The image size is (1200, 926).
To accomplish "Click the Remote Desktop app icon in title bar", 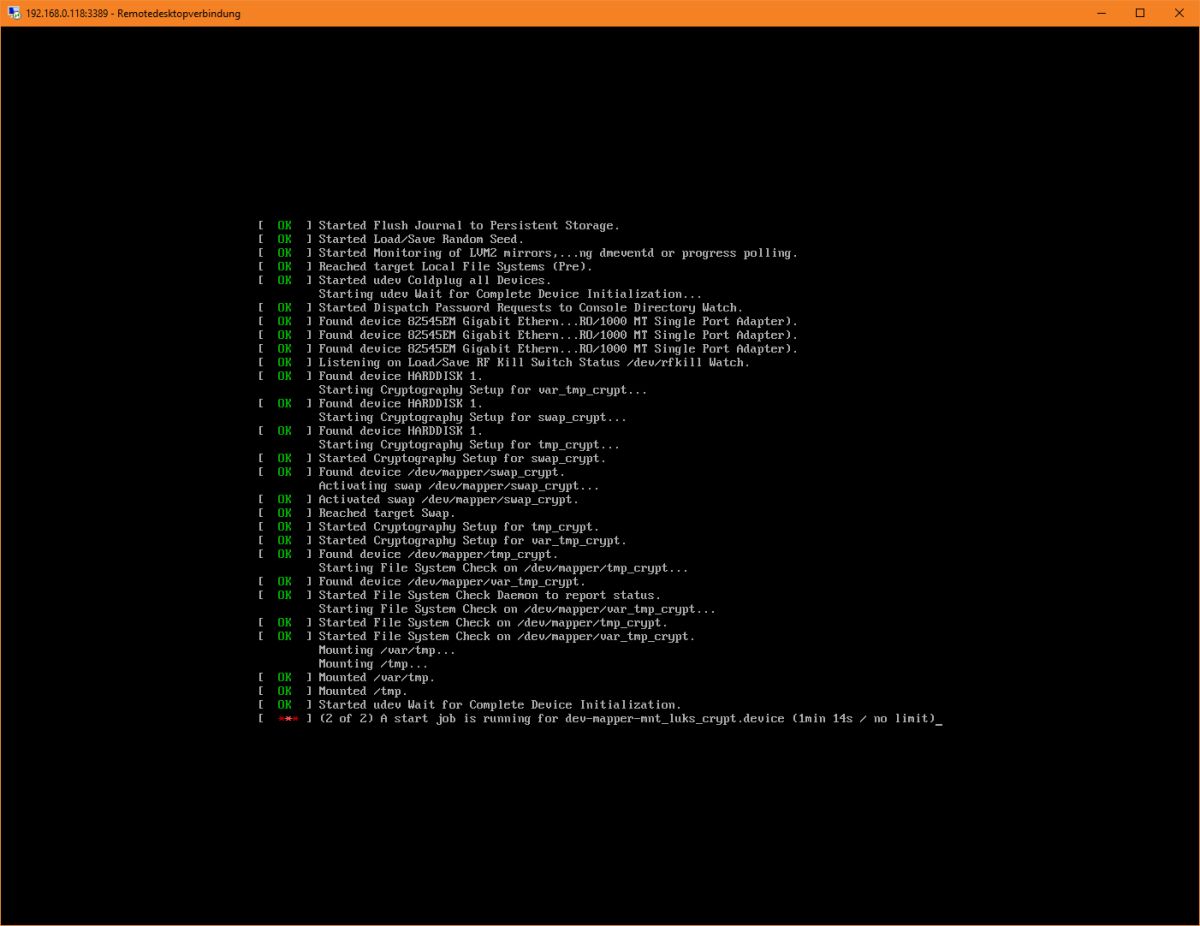I will [x=13, y=13].
